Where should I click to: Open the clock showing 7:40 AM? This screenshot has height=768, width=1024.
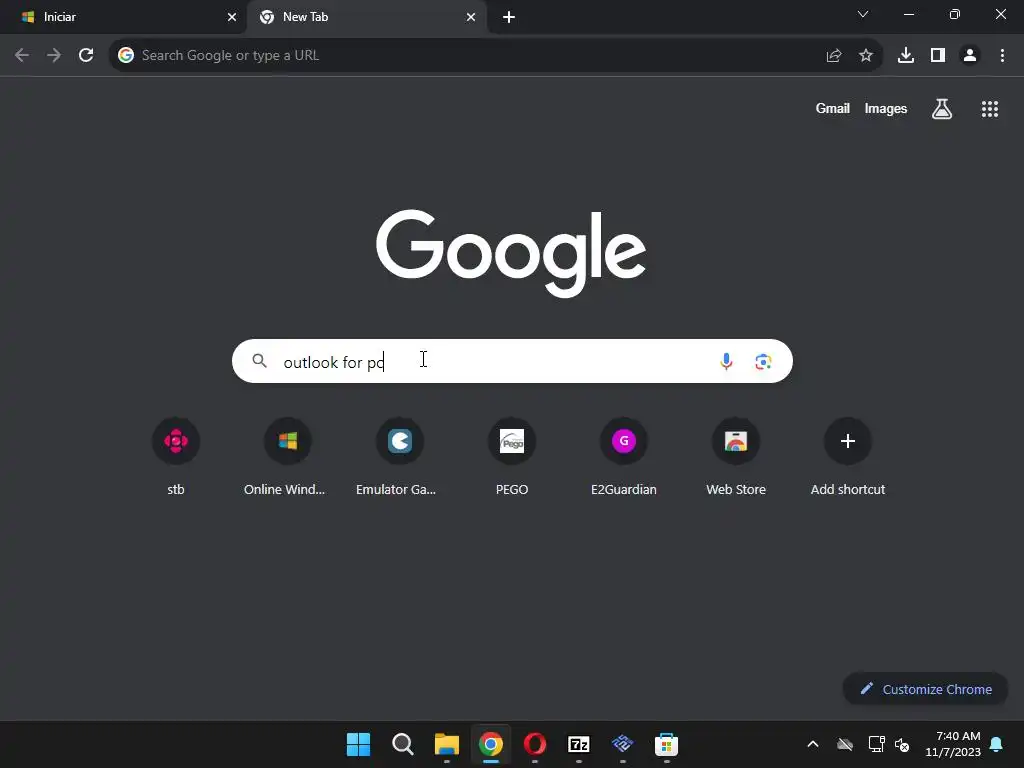coord(953,744)
